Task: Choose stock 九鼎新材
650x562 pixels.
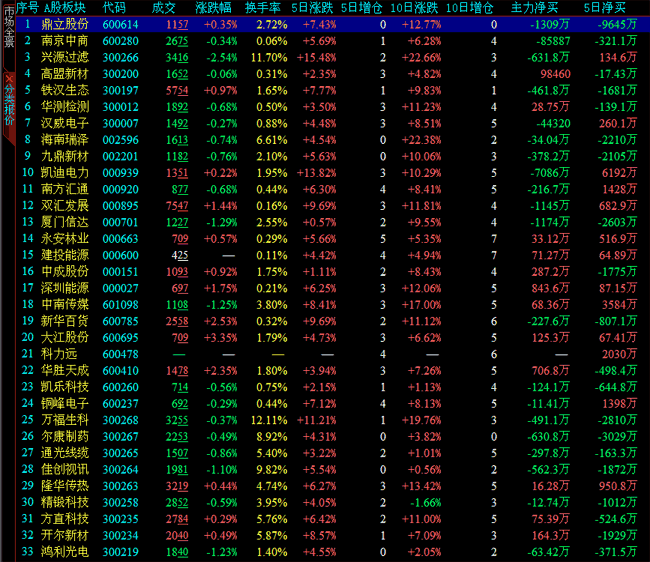Action: (65, 156)
